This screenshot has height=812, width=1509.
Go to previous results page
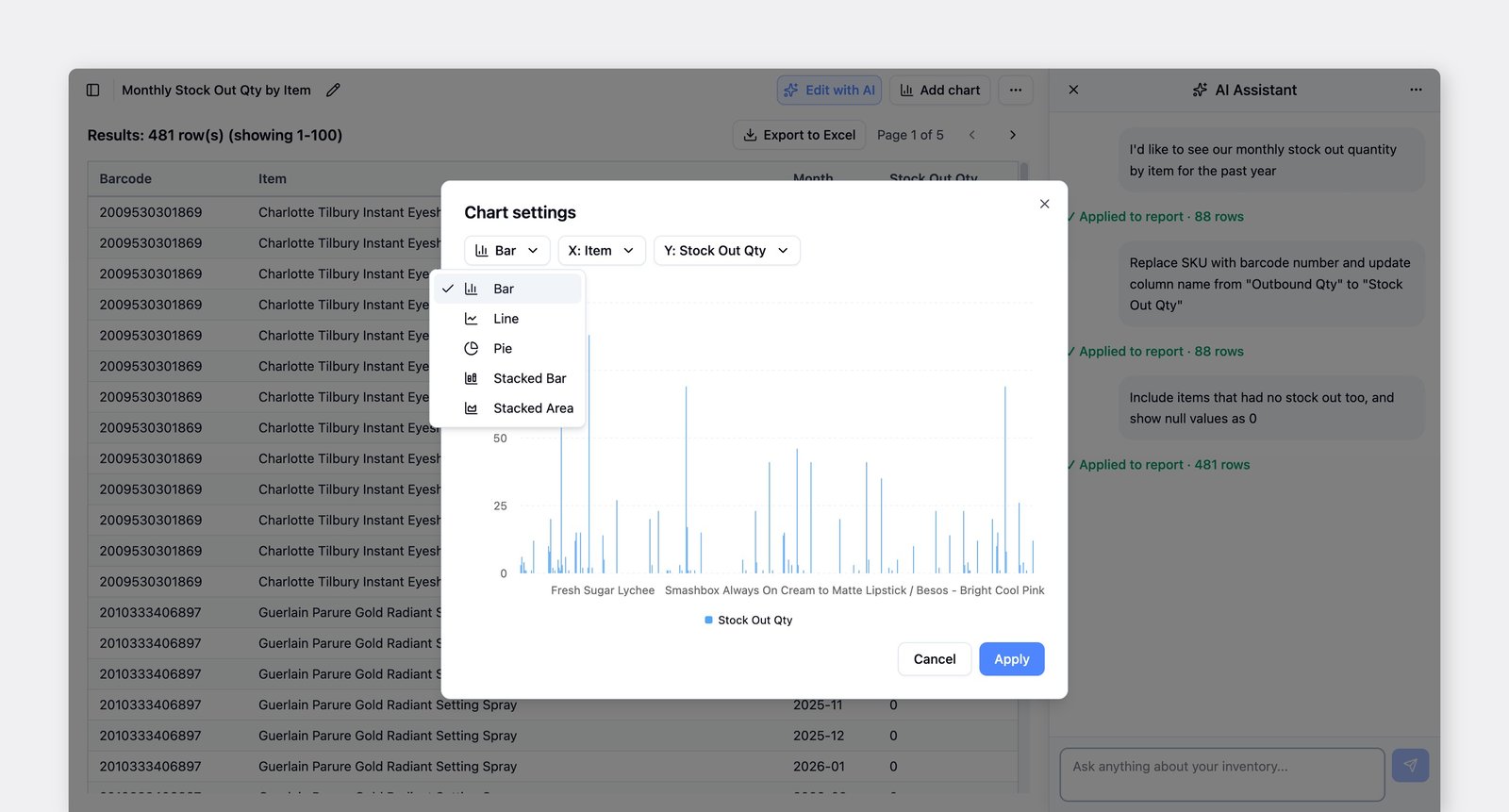click(x=972, y=135)
